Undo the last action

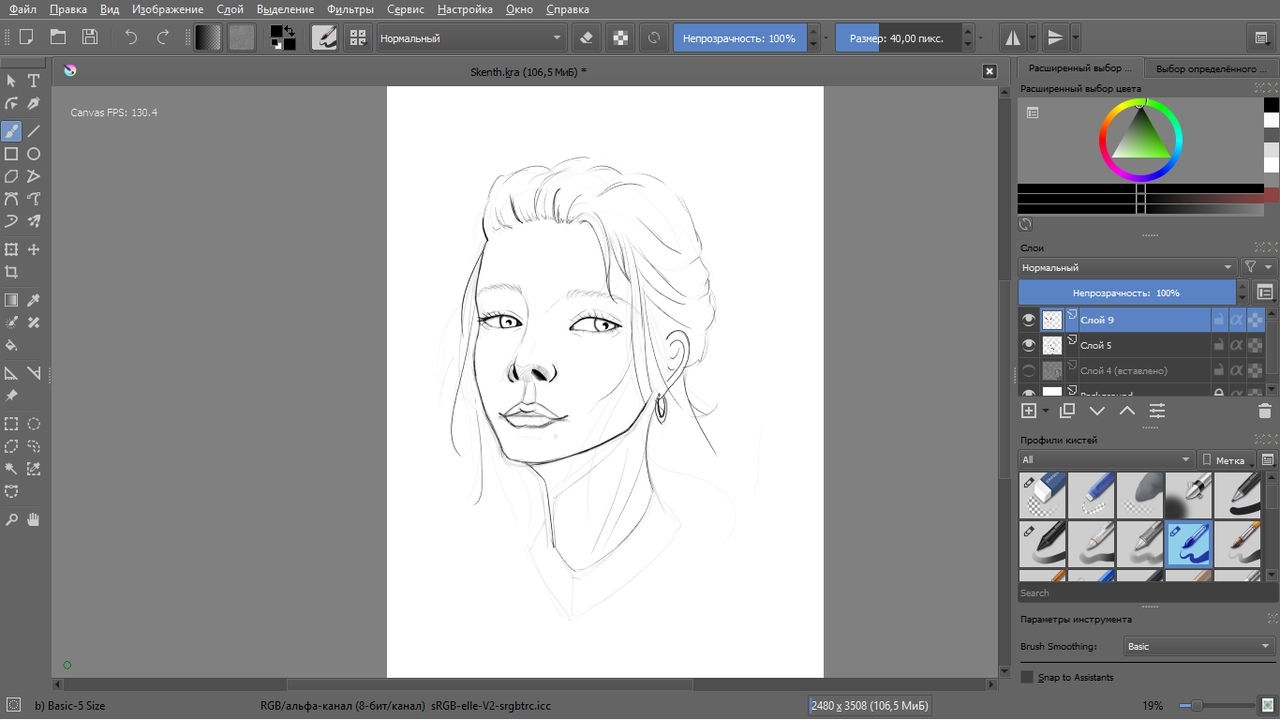(131, 38)
